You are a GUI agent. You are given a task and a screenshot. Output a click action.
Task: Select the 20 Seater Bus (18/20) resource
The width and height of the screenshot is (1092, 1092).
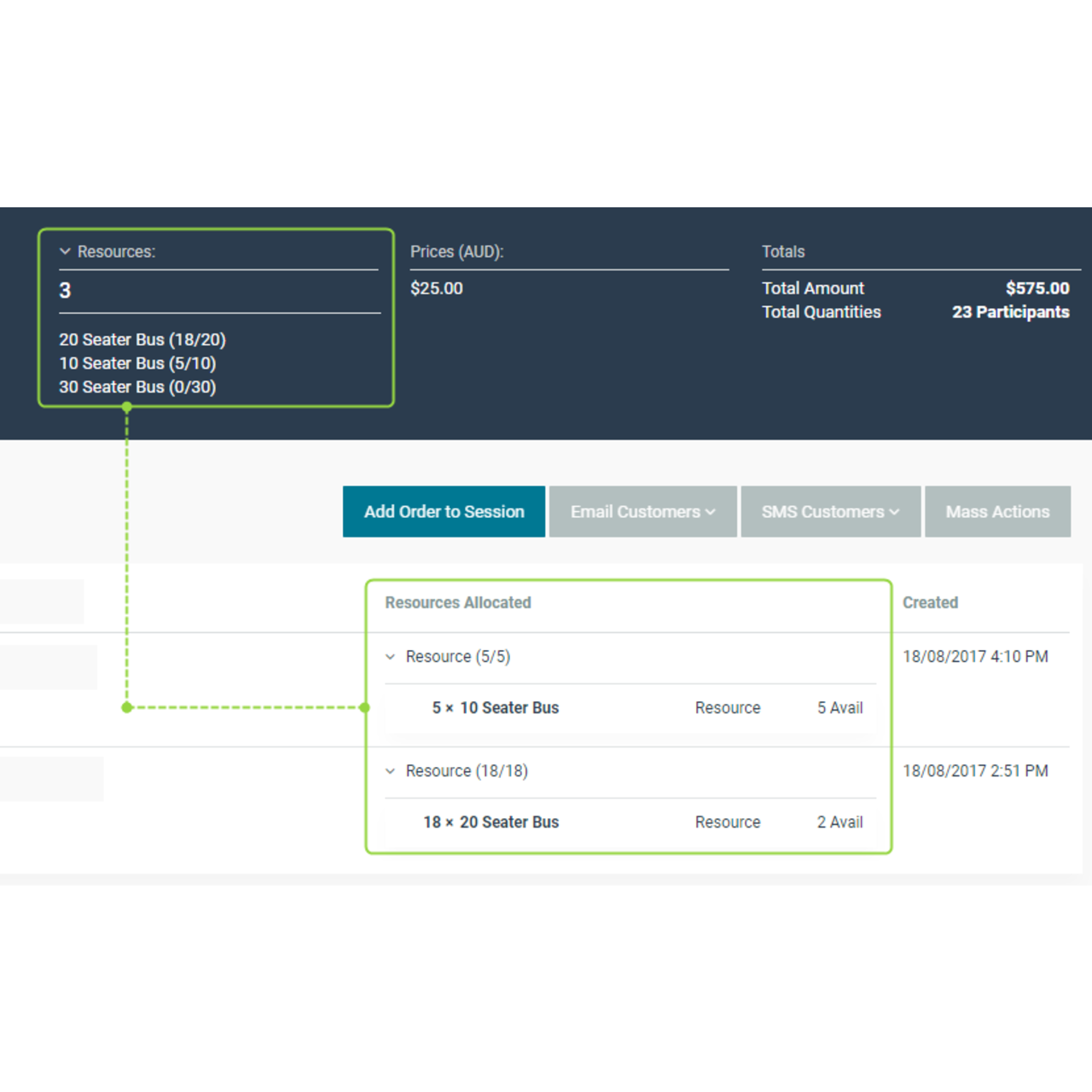coord(142,340)
